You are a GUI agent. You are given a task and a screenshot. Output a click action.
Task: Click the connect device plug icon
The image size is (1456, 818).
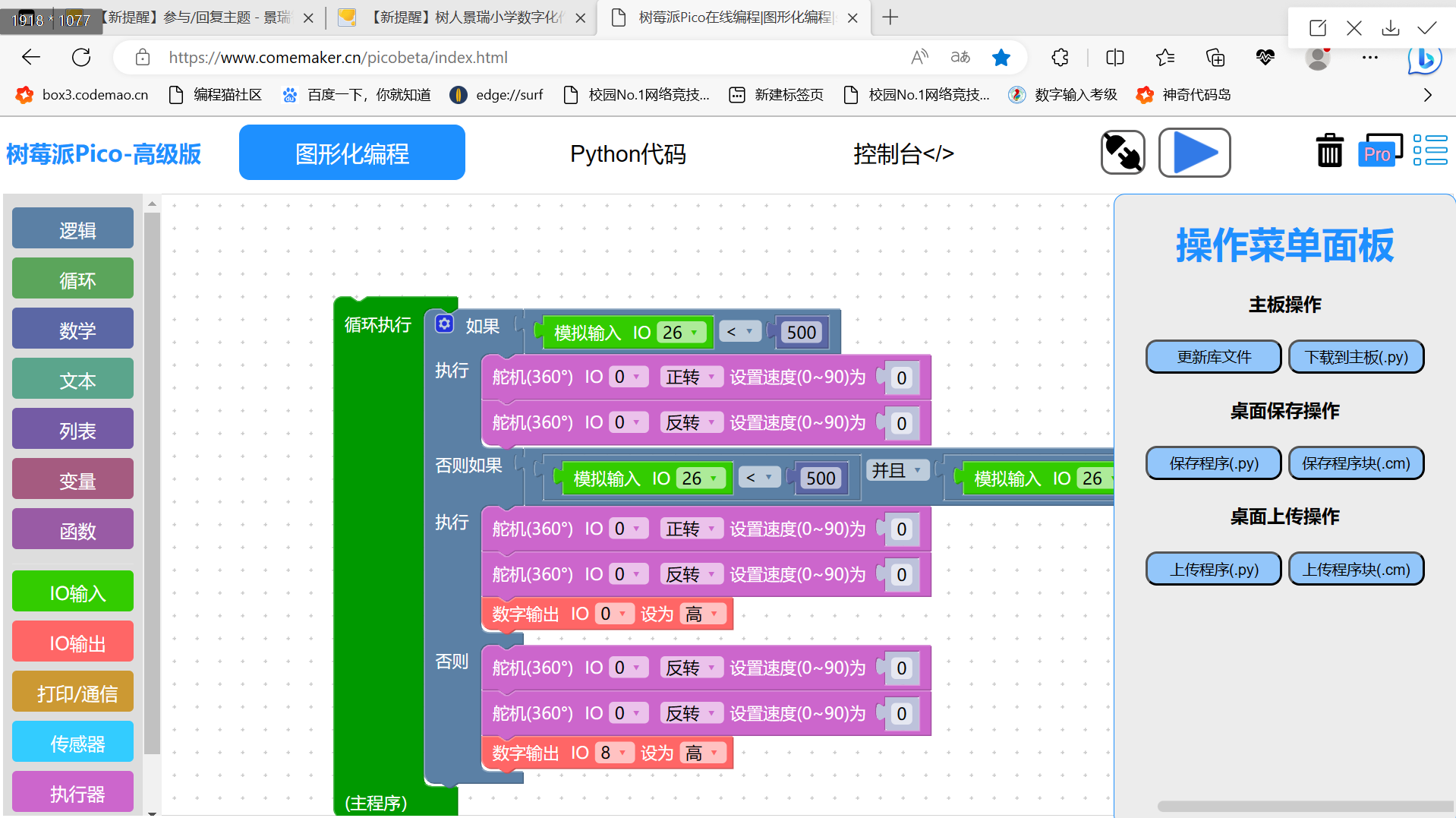[x=1123, y=153]
